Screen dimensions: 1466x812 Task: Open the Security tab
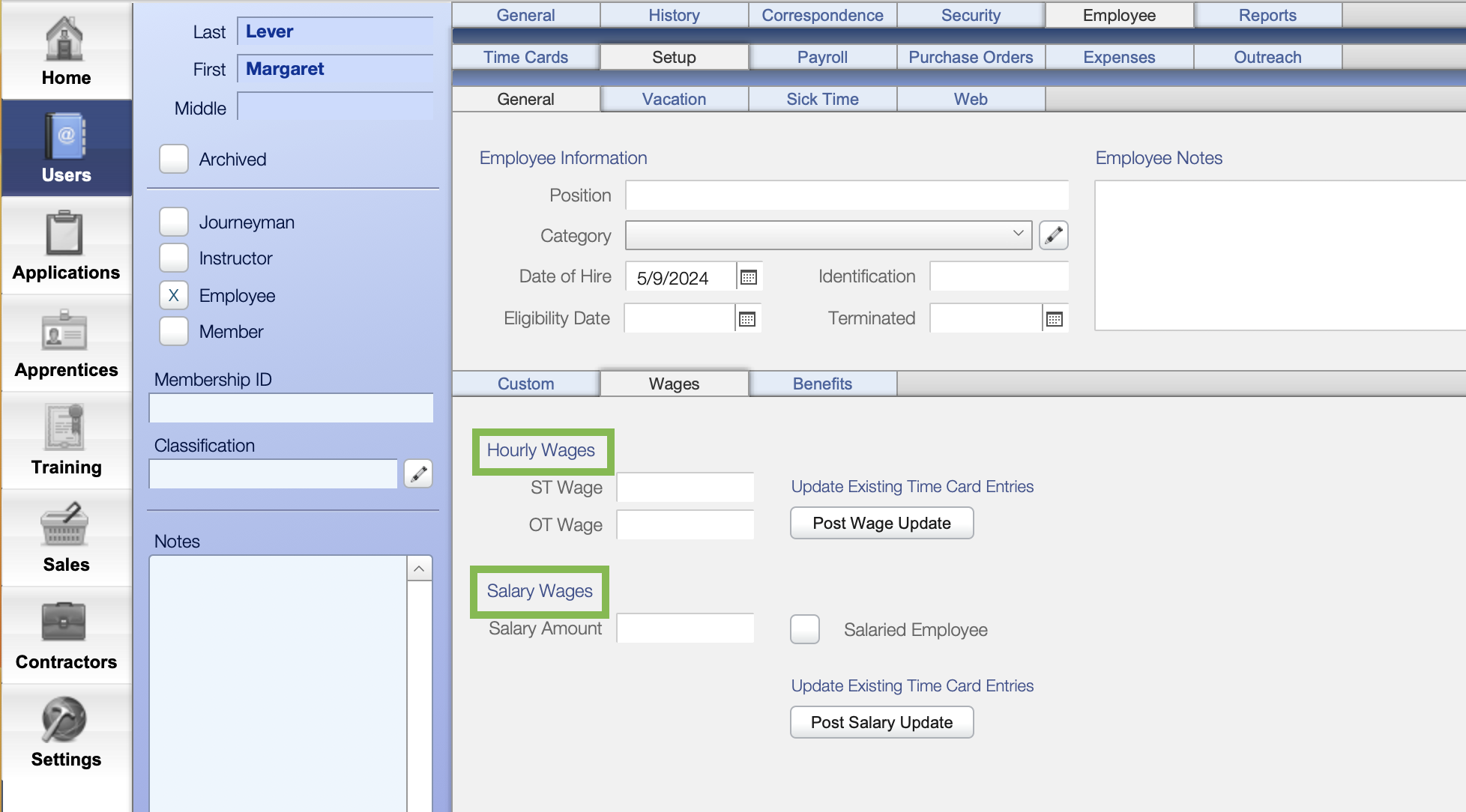pyautogui.click(x=971, y=15)
